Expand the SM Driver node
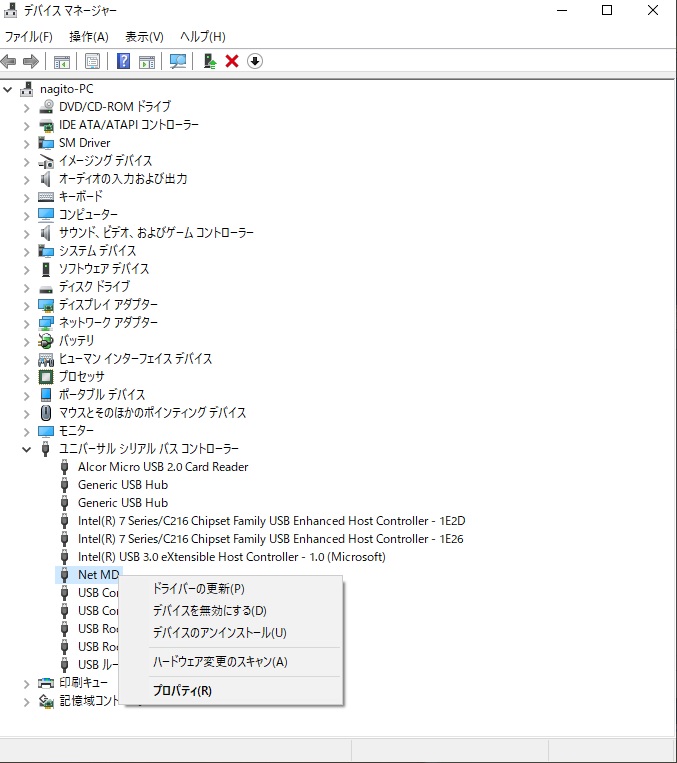Image resolution: width=677 pixels, height=763 pixels. (x=27, y=144)
